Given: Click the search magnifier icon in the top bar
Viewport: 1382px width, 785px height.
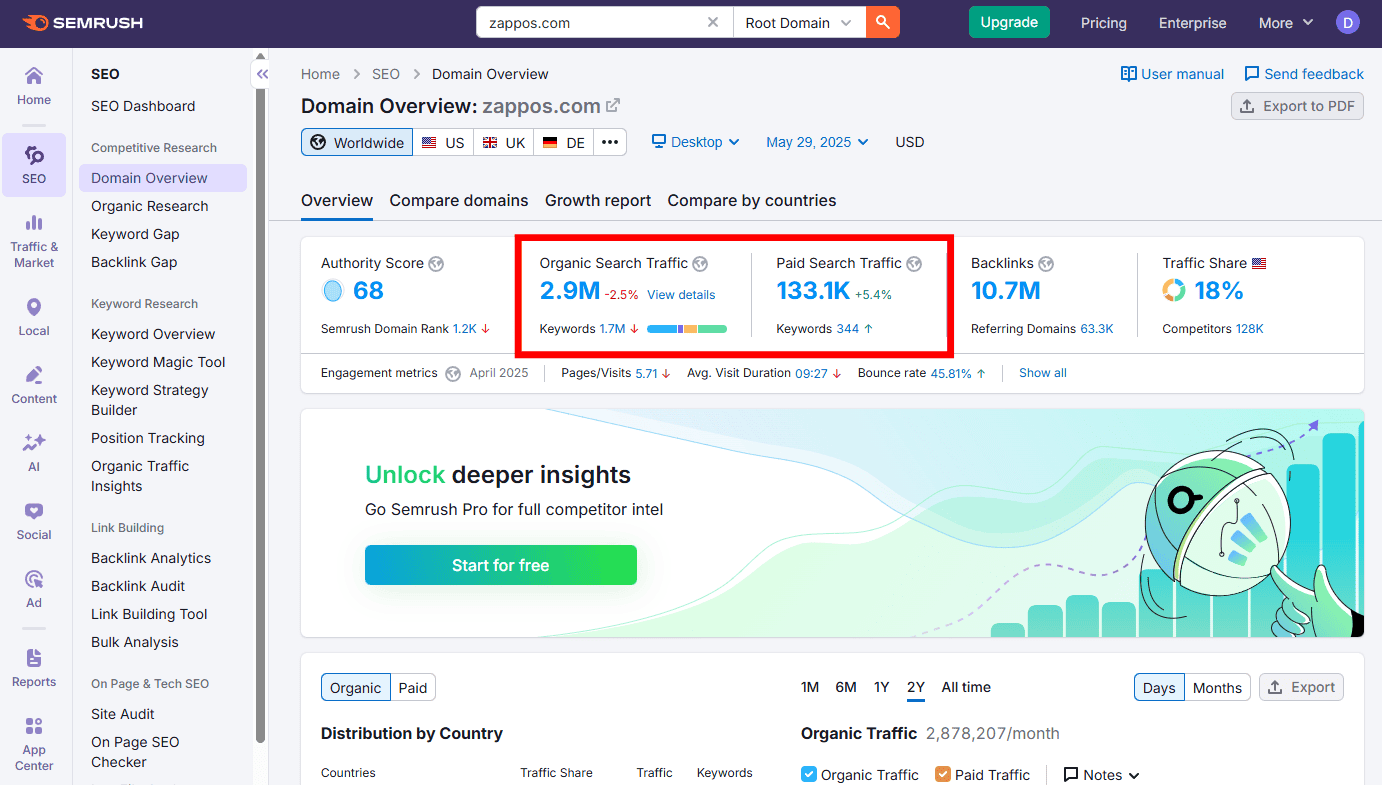Looking at the screenshot, I should (x=882, y=21).
